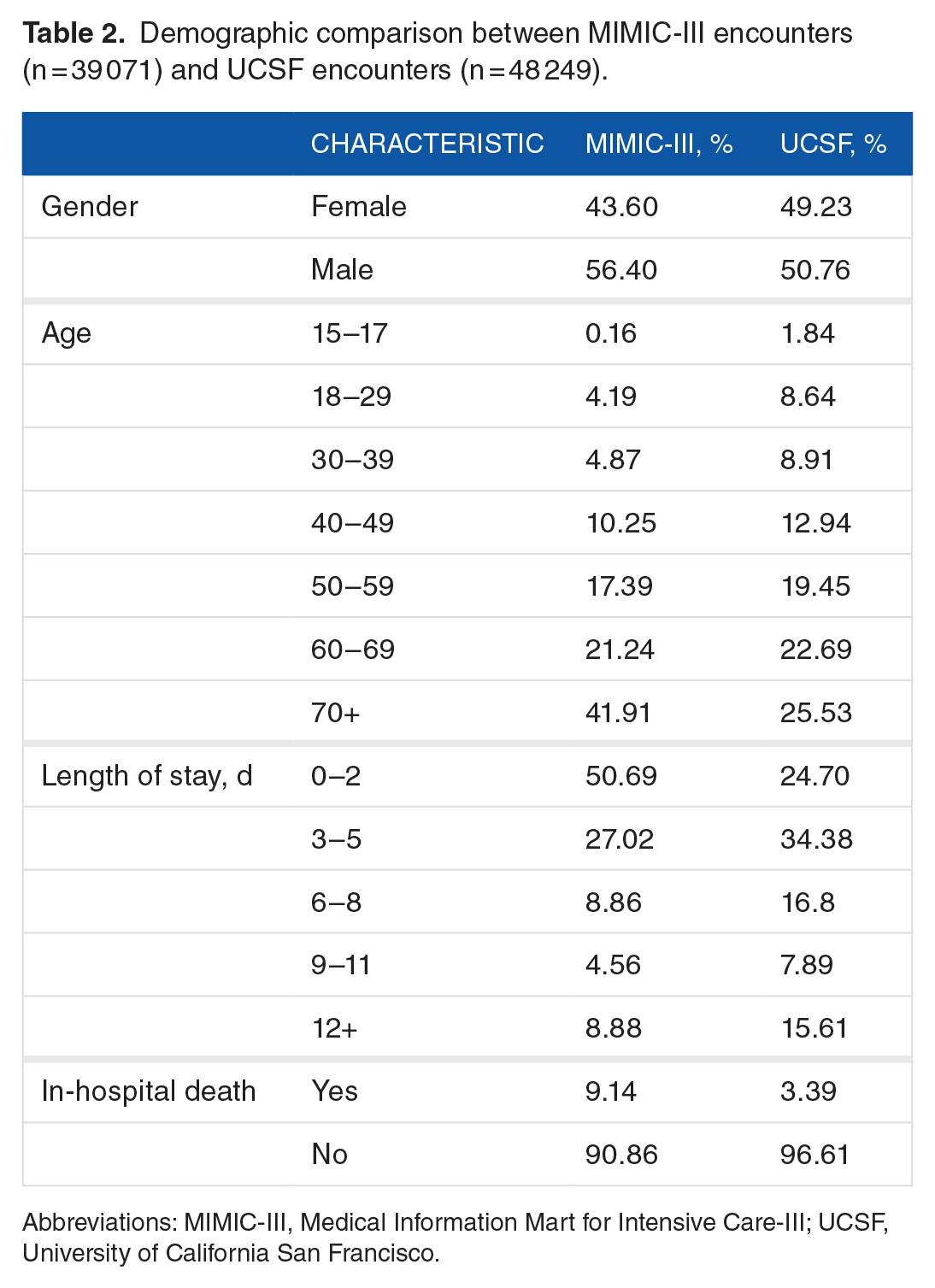Click the 70+ MIMIC-III value 41.91
This screenshot has height=1288, width=935.
(618, 713)
